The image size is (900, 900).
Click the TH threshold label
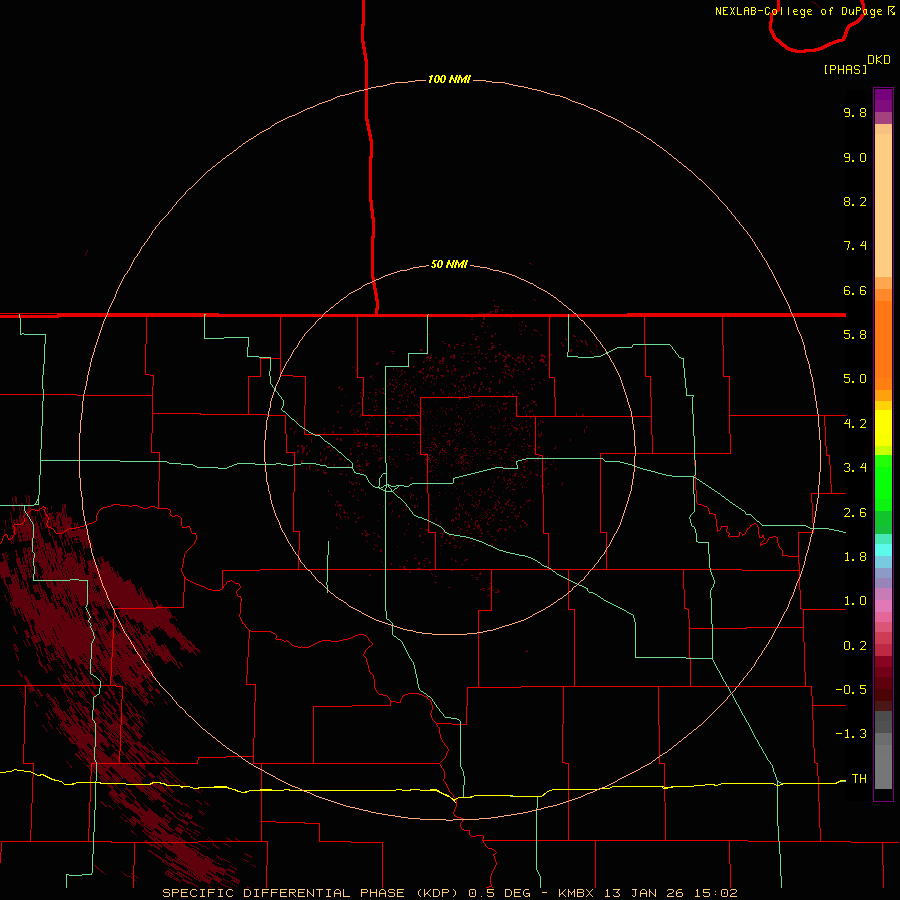click(859, 779)
